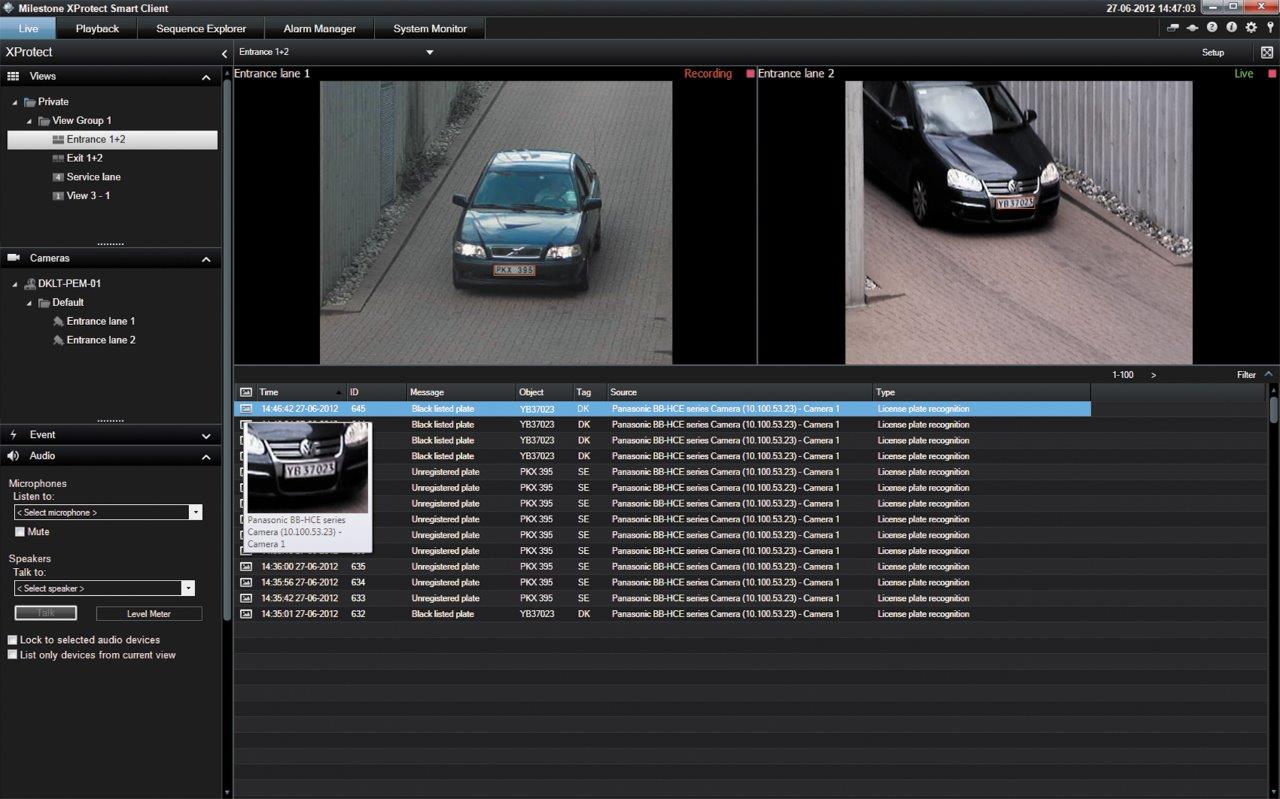Viewport: 1280px width, 799px height.
Task: Collapse the XProtect sidebar arrow
Action: point(225,53)
